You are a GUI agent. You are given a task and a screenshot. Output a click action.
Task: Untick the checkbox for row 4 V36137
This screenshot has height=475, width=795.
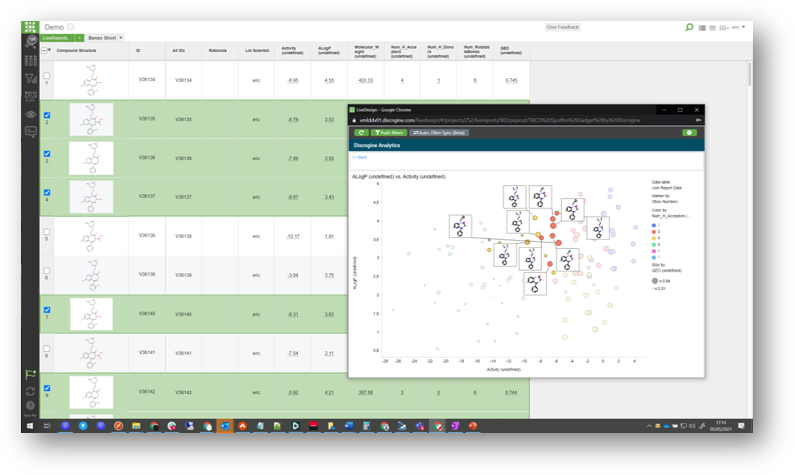[x=47, y=192]
